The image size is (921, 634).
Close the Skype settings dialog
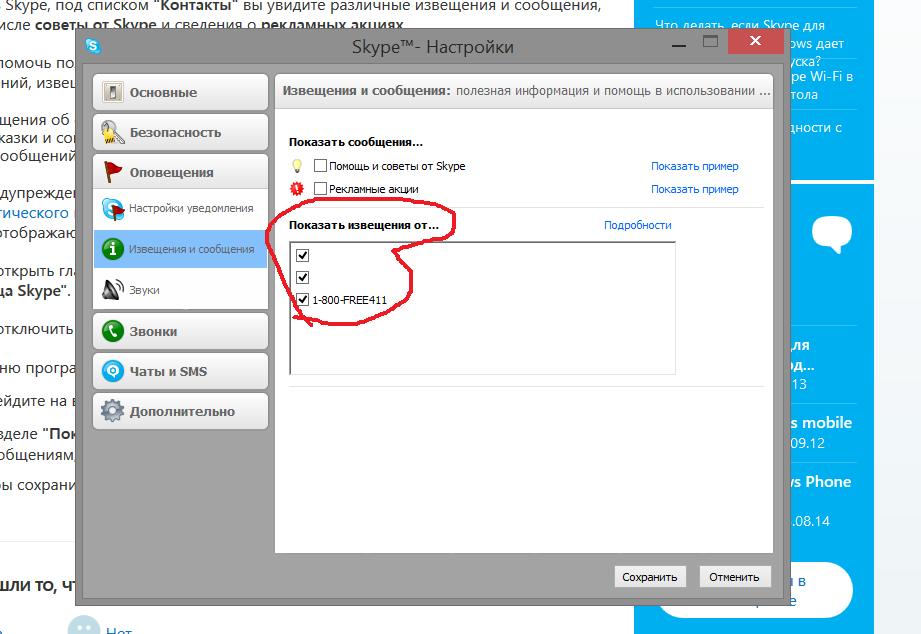pos(755,41)
